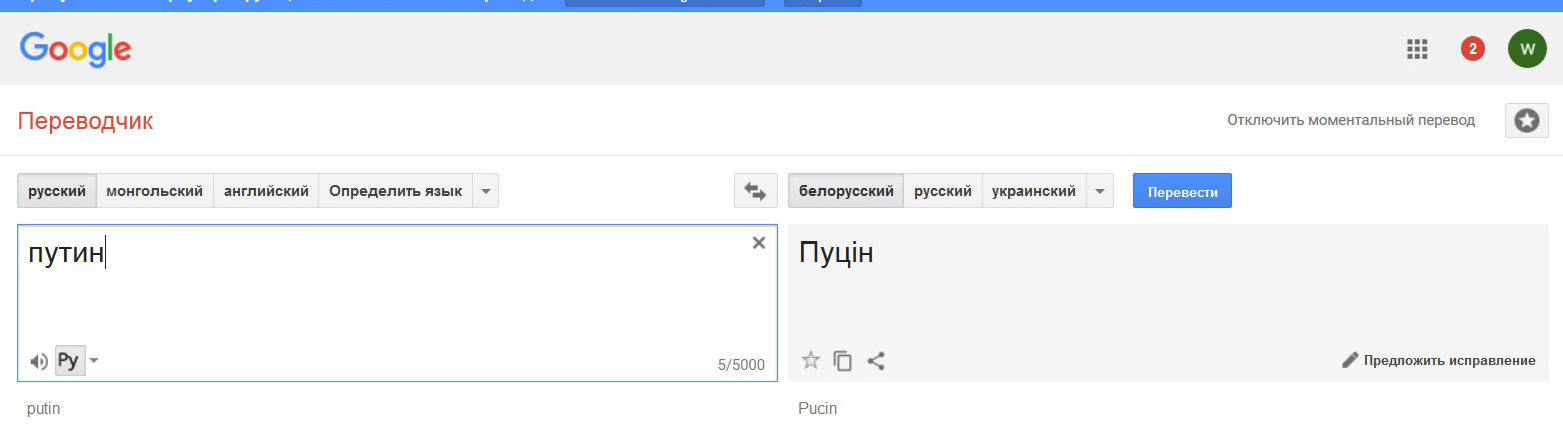Swap source and target languages

click(755, 191)
